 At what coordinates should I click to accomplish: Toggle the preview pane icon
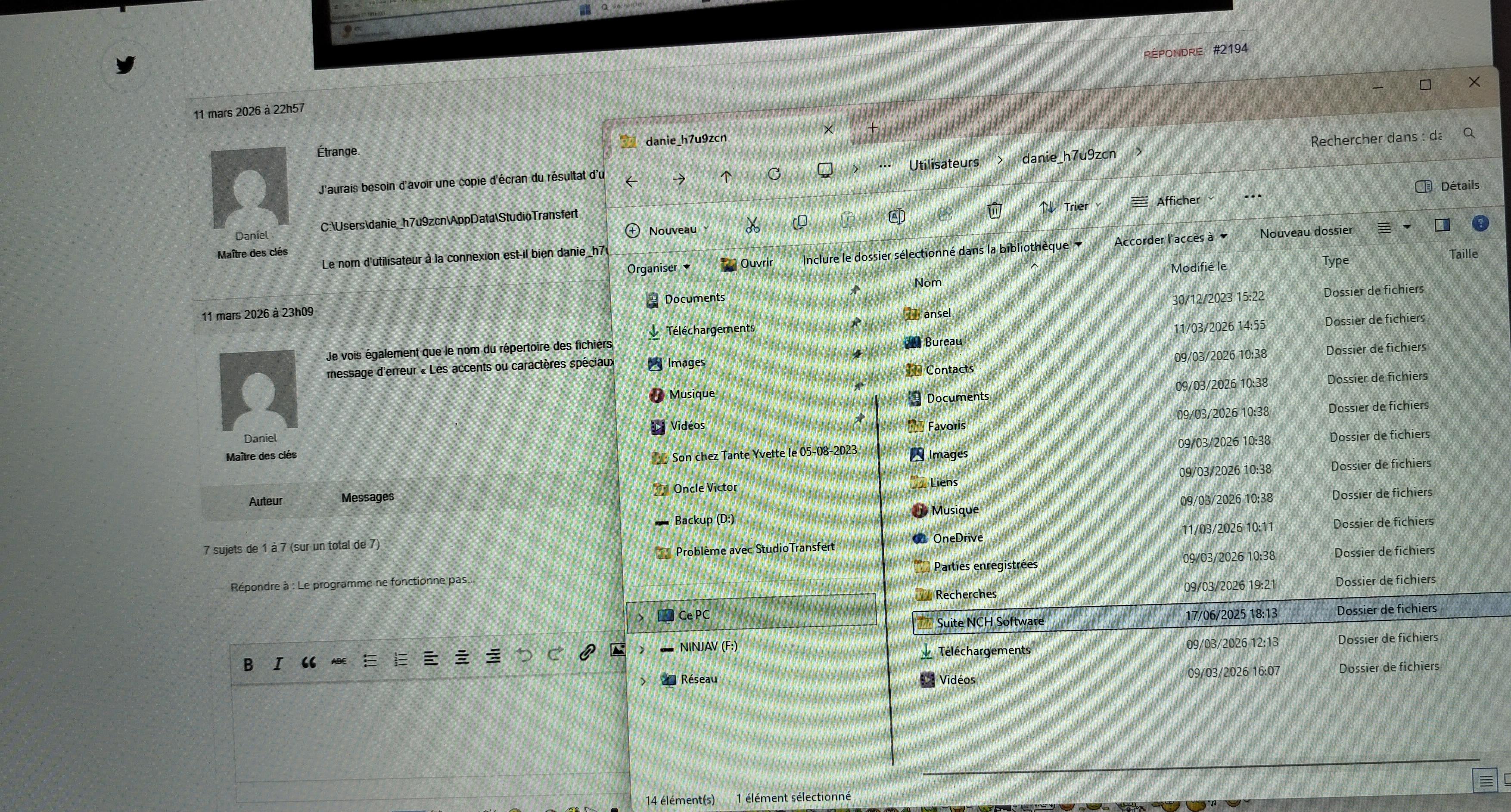1442,225
